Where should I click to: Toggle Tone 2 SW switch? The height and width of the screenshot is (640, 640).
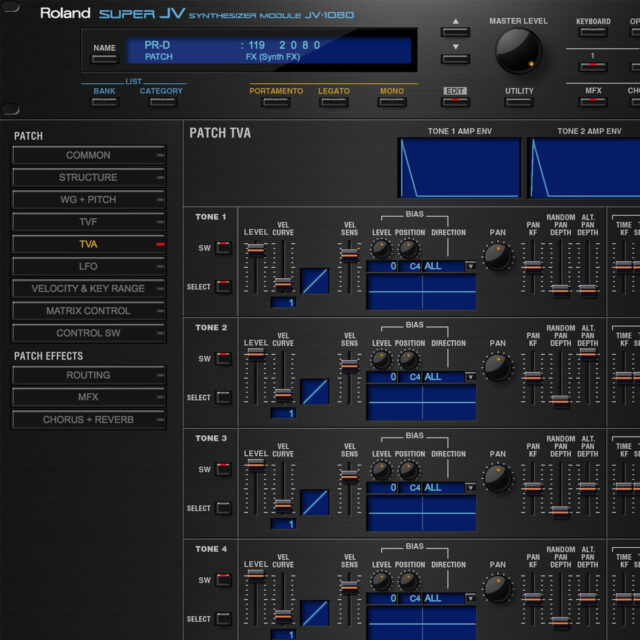pos(223,358)
